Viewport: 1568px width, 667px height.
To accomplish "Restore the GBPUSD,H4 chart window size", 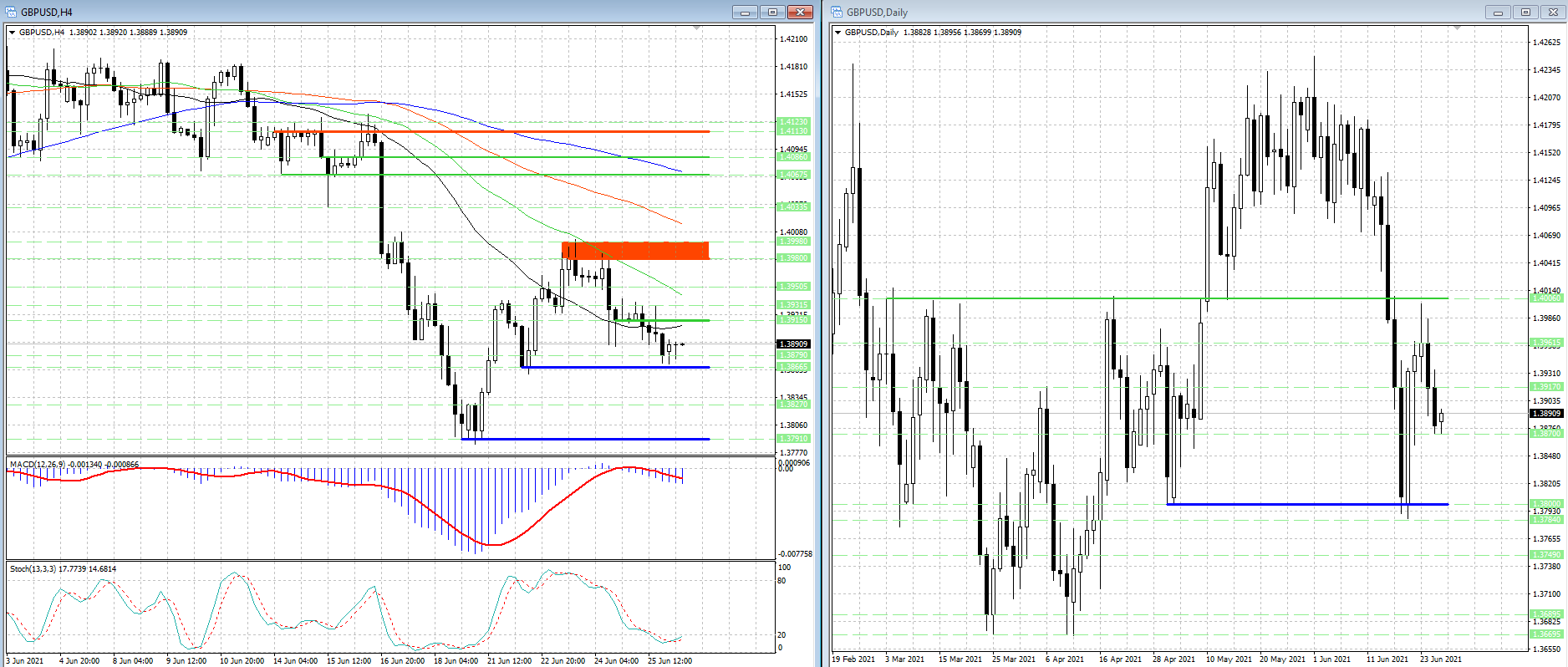I will pyautogui.click(x=772, y=12).
